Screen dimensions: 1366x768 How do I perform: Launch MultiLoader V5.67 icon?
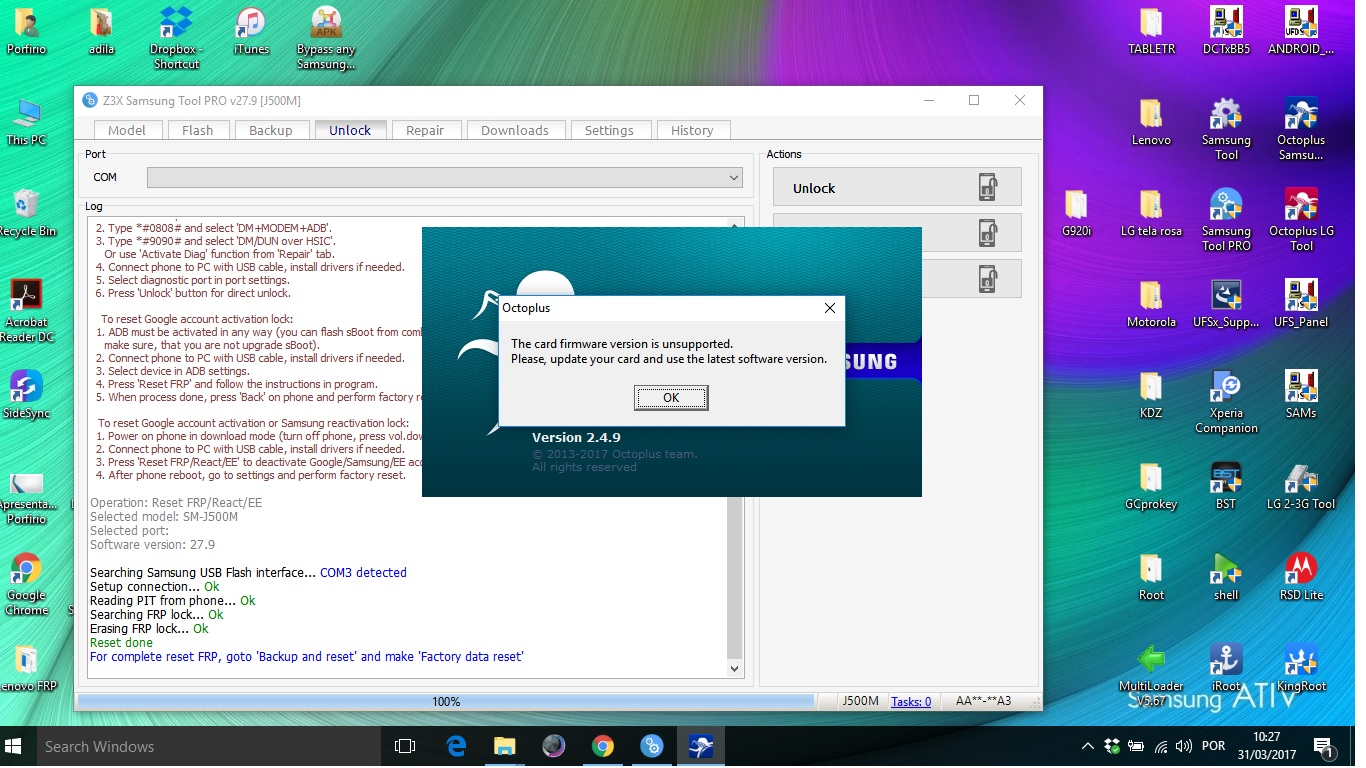[1151, 676]
